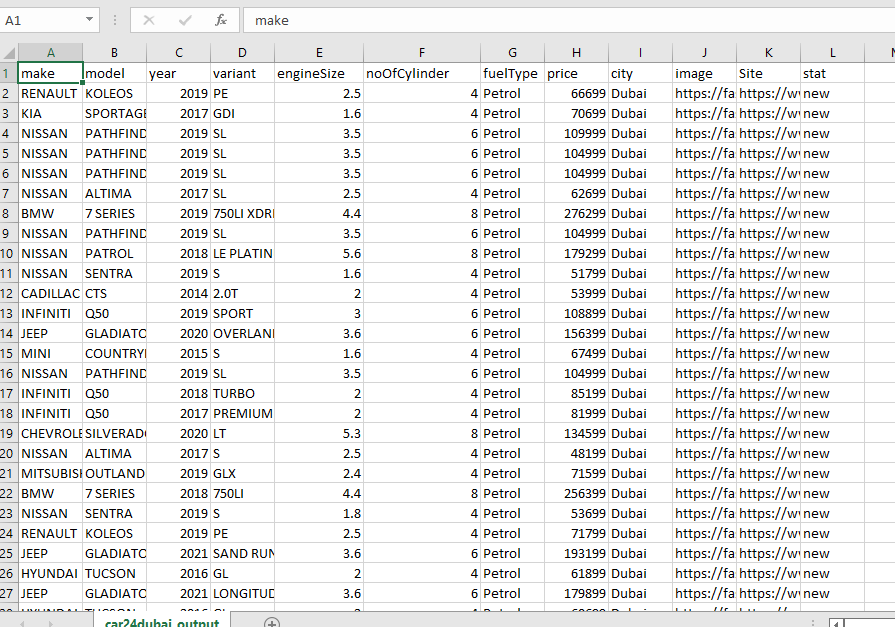Select the MINI make cell
This screenshot has width=895, height=627.
coord(51,353)
